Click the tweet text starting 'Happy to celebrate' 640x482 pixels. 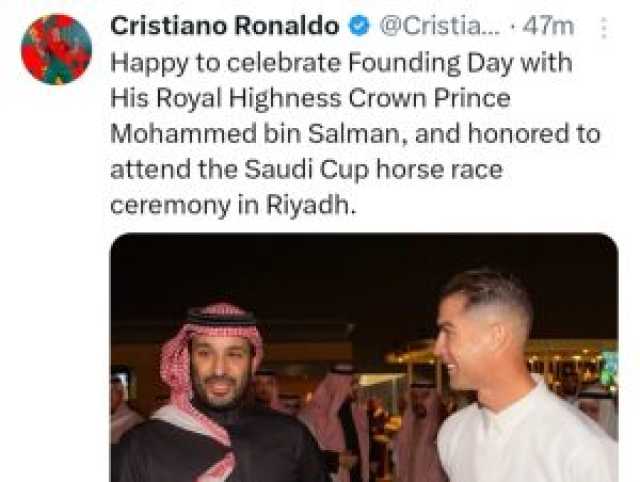click(355, 133)
